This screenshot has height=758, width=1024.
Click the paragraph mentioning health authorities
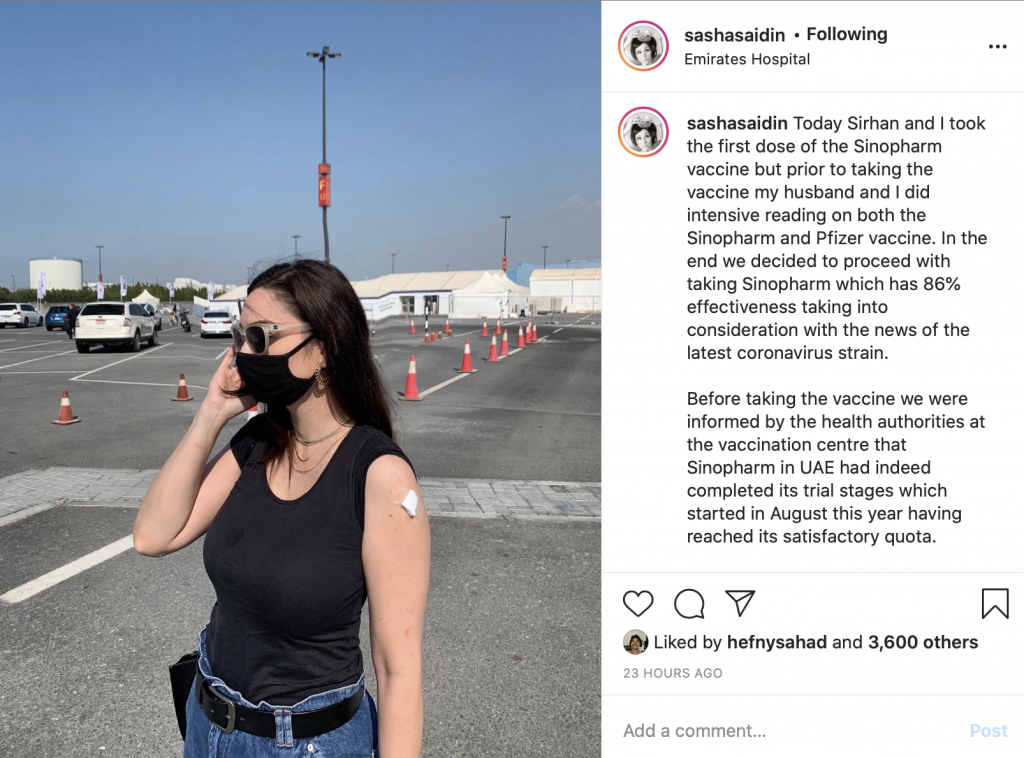point(836,467)
